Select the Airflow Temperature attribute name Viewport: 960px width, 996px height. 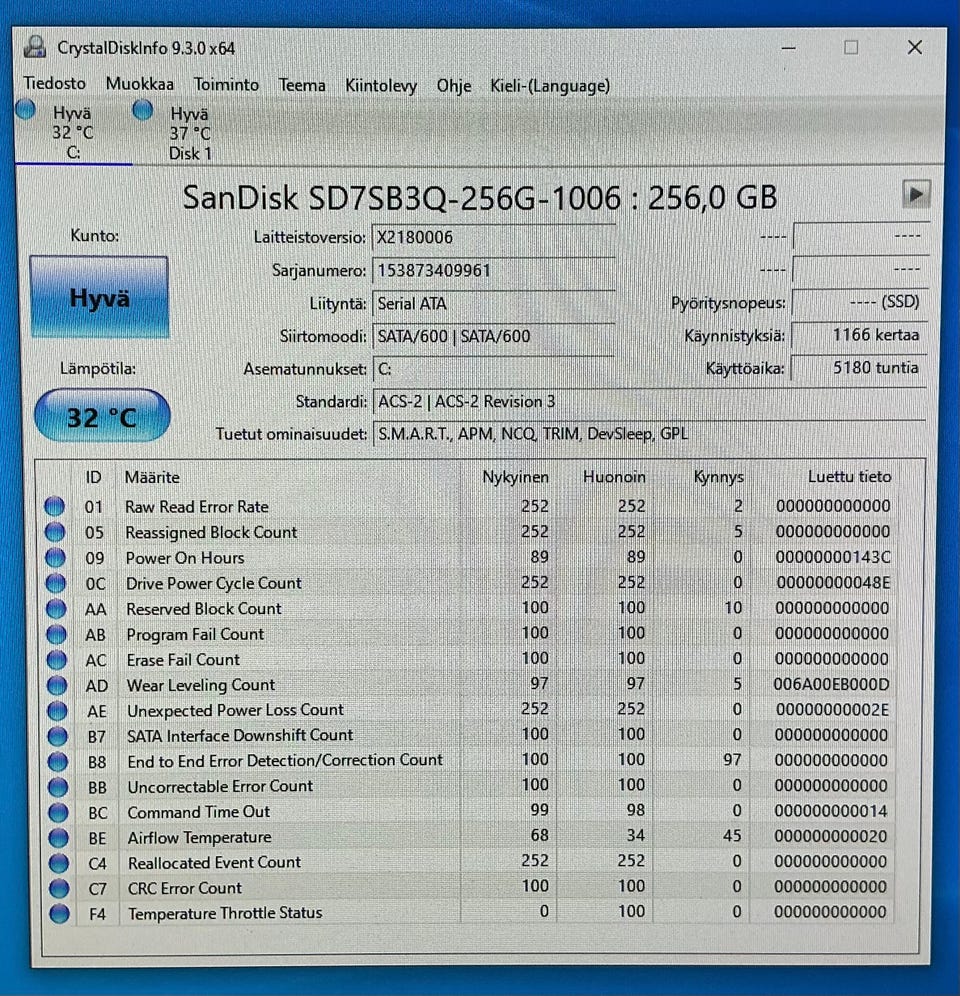[x=199, y=838]
